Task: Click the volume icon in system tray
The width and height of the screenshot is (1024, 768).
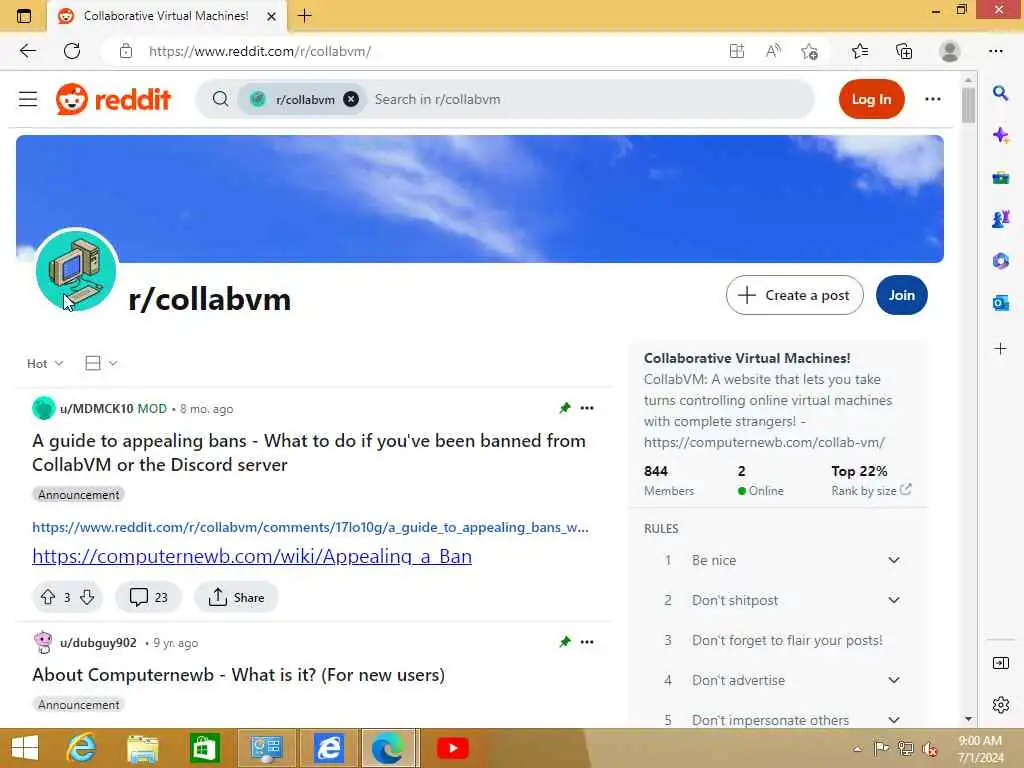Action: coord(929,748)
